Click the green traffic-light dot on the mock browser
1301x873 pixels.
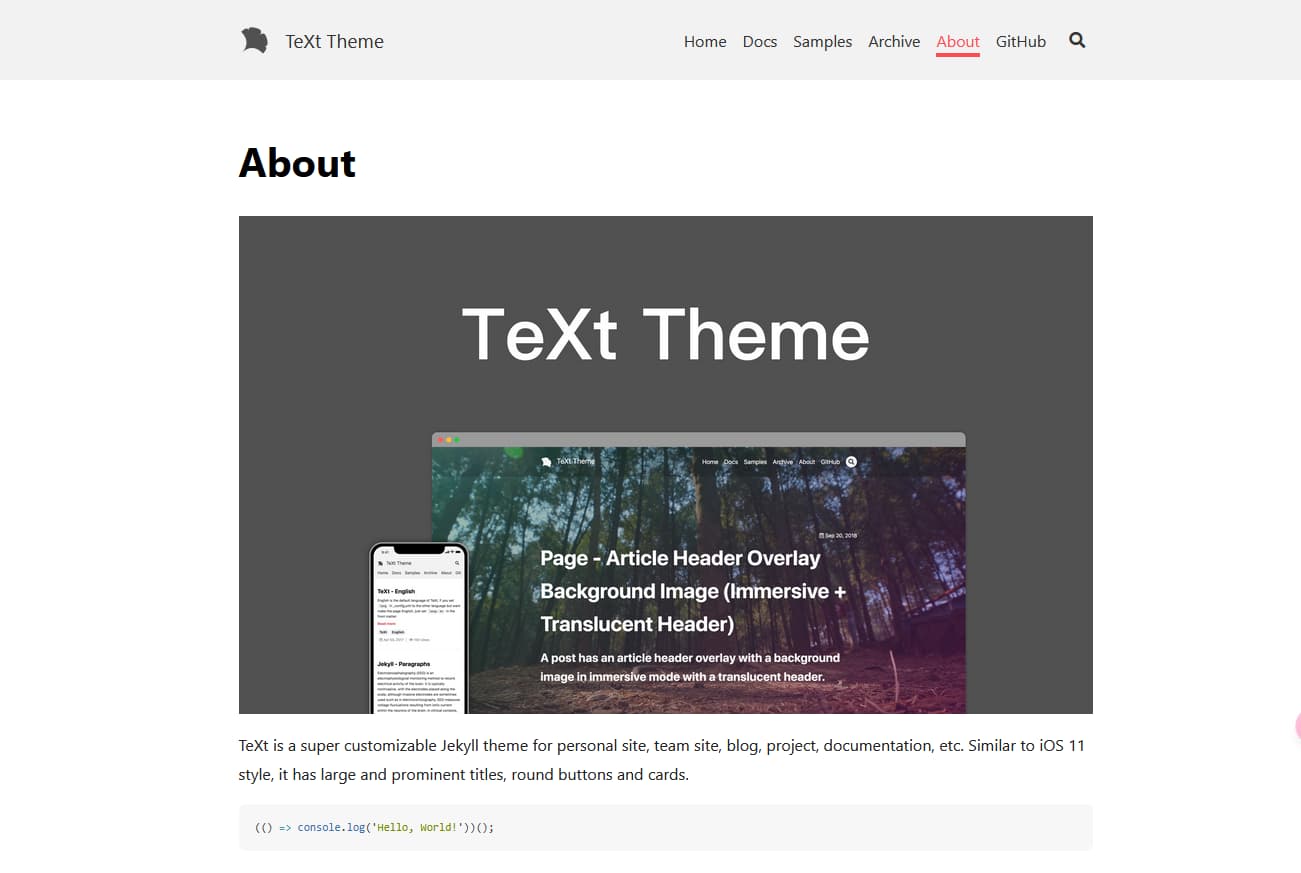click(457, 439)
